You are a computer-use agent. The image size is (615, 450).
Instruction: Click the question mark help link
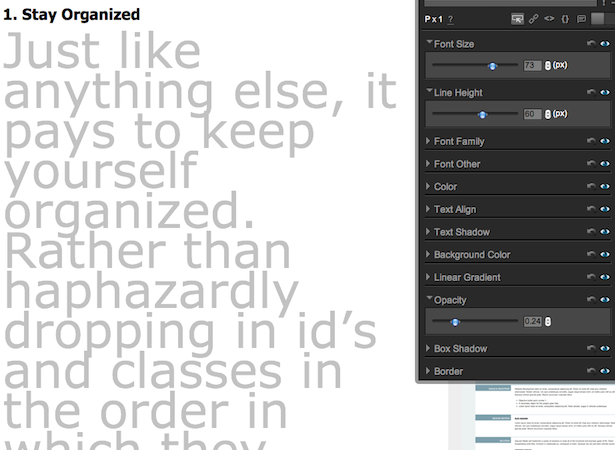point(450,19)
